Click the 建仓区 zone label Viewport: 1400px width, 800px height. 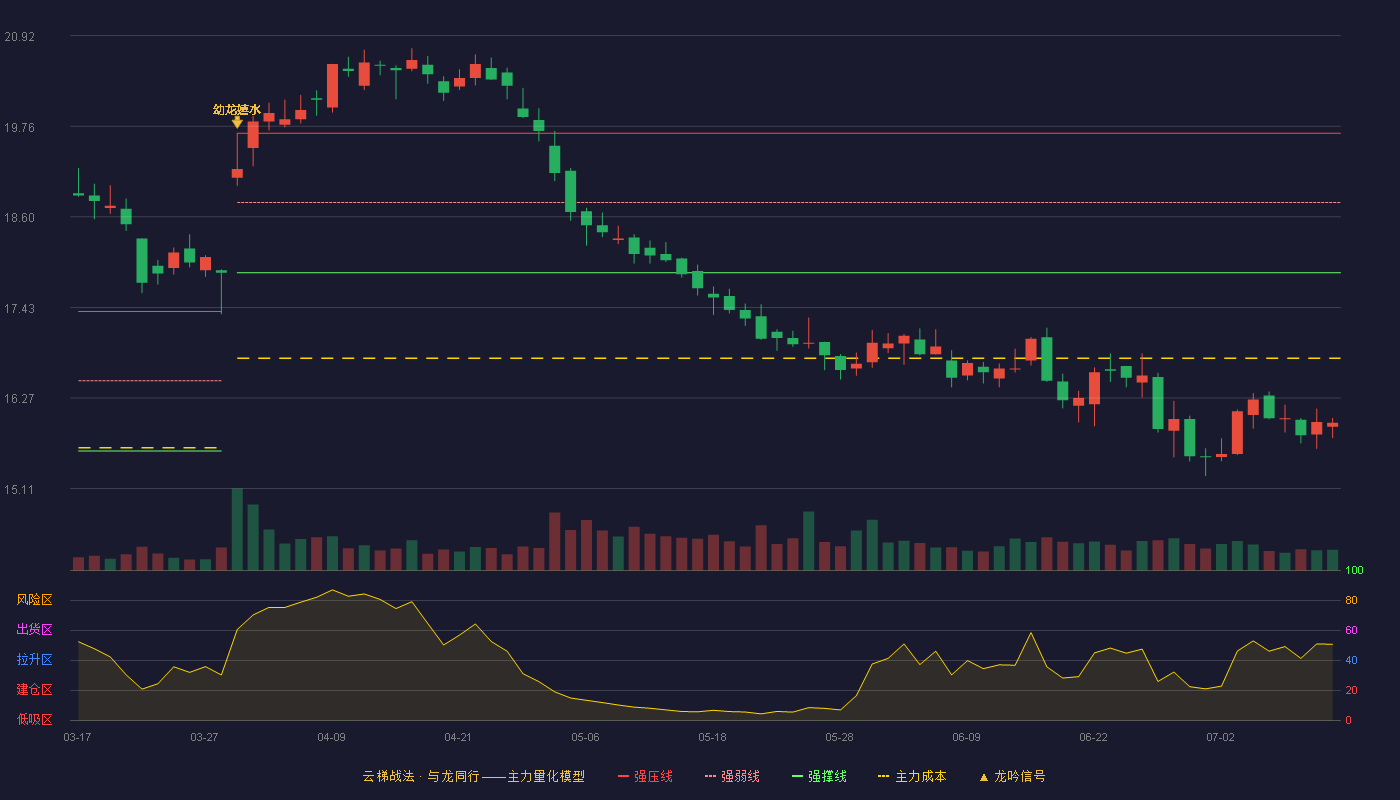34,690
